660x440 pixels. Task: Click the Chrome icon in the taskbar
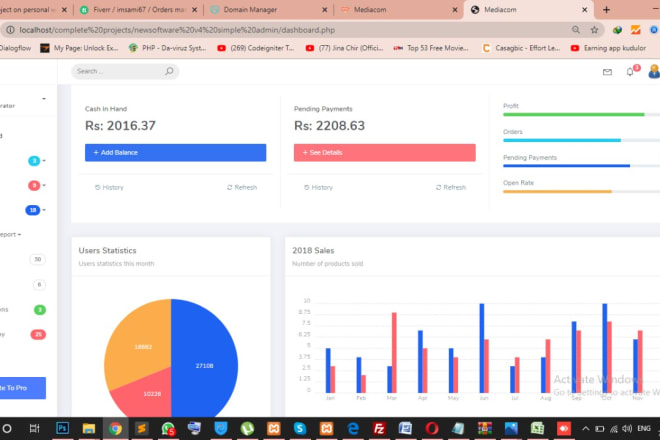point(115,429)
